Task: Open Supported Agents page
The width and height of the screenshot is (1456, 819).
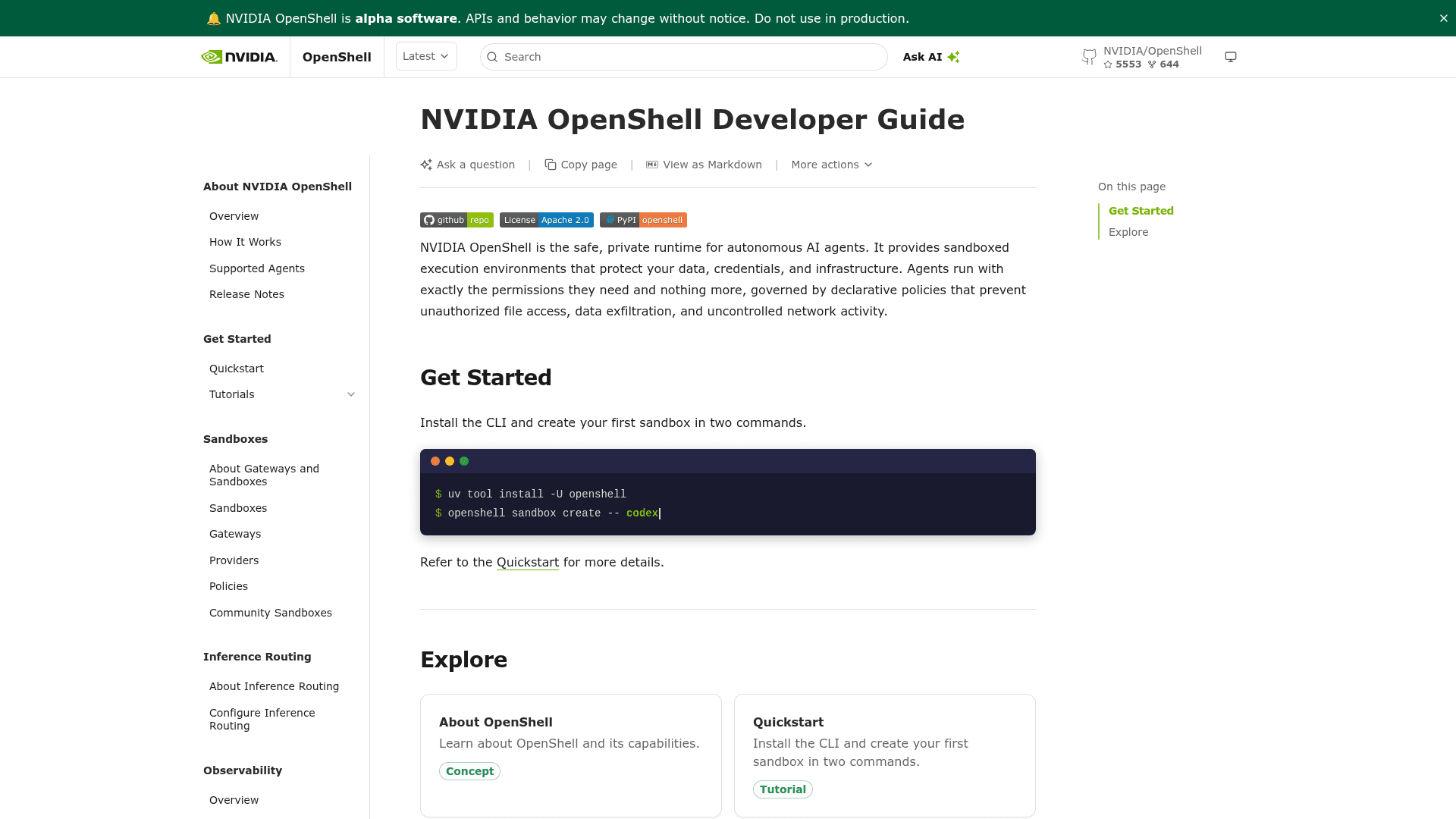Action: (x=257, y=268)
